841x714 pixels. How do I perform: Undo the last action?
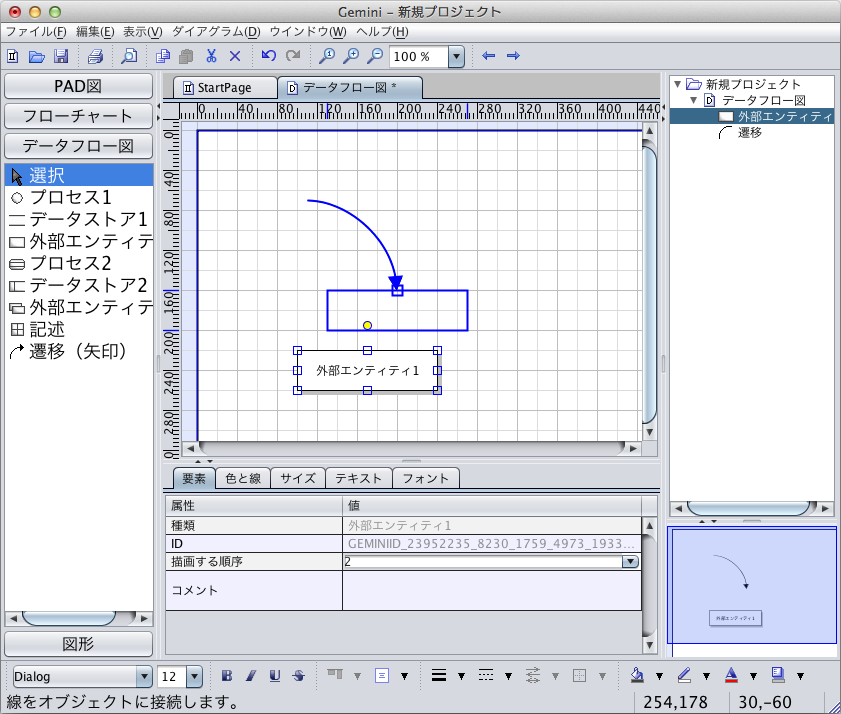coord(269,55)
